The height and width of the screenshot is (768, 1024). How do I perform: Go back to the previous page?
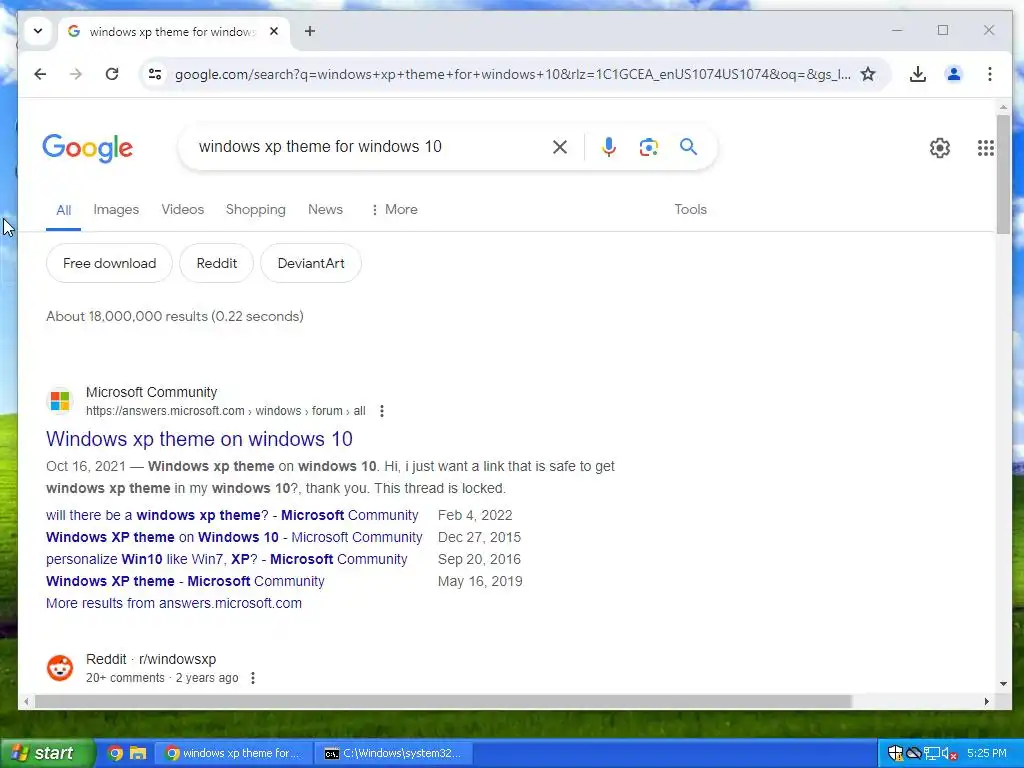coord(40,74)
